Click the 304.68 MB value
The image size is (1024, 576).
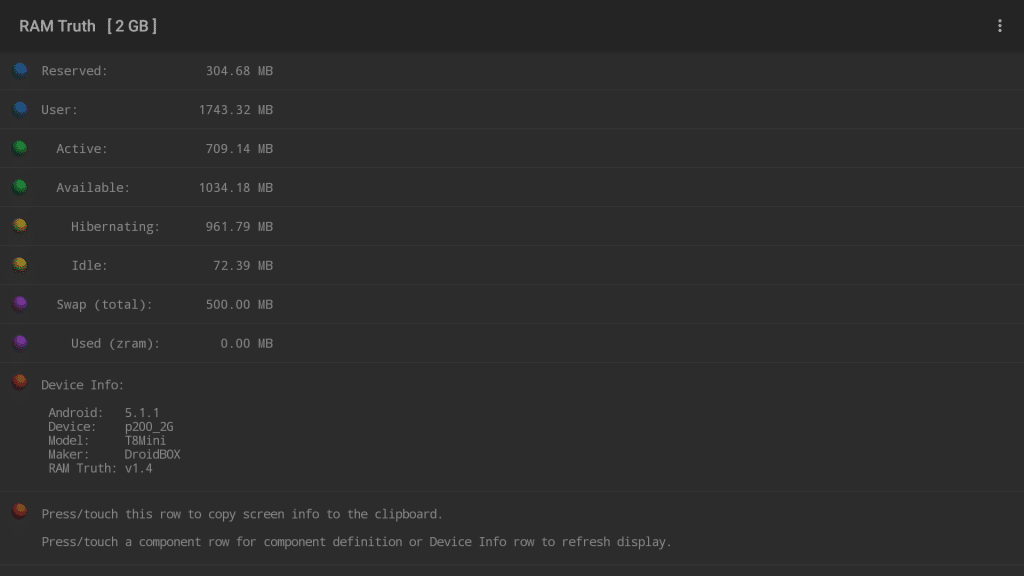pyautogui.click(x=239, y=71)
